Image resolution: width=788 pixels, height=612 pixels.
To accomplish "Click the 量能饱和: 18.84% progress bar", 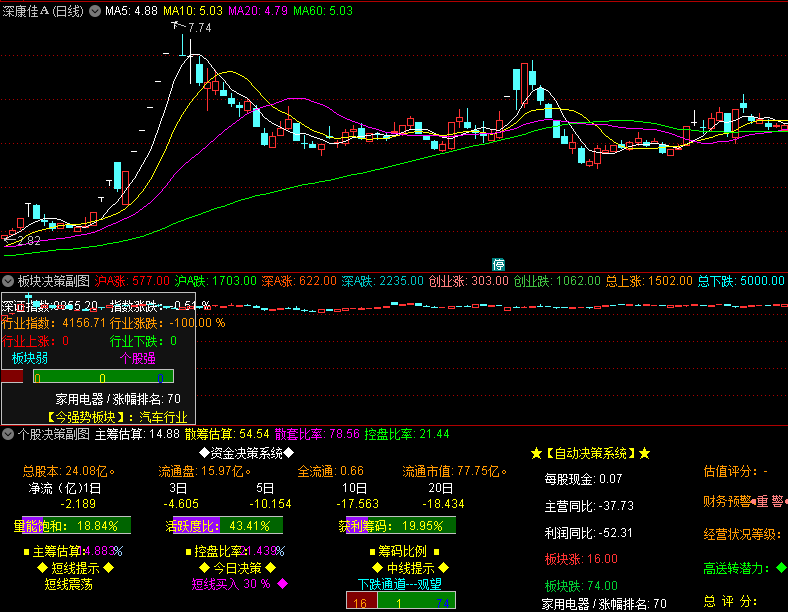I will point(72,526).
